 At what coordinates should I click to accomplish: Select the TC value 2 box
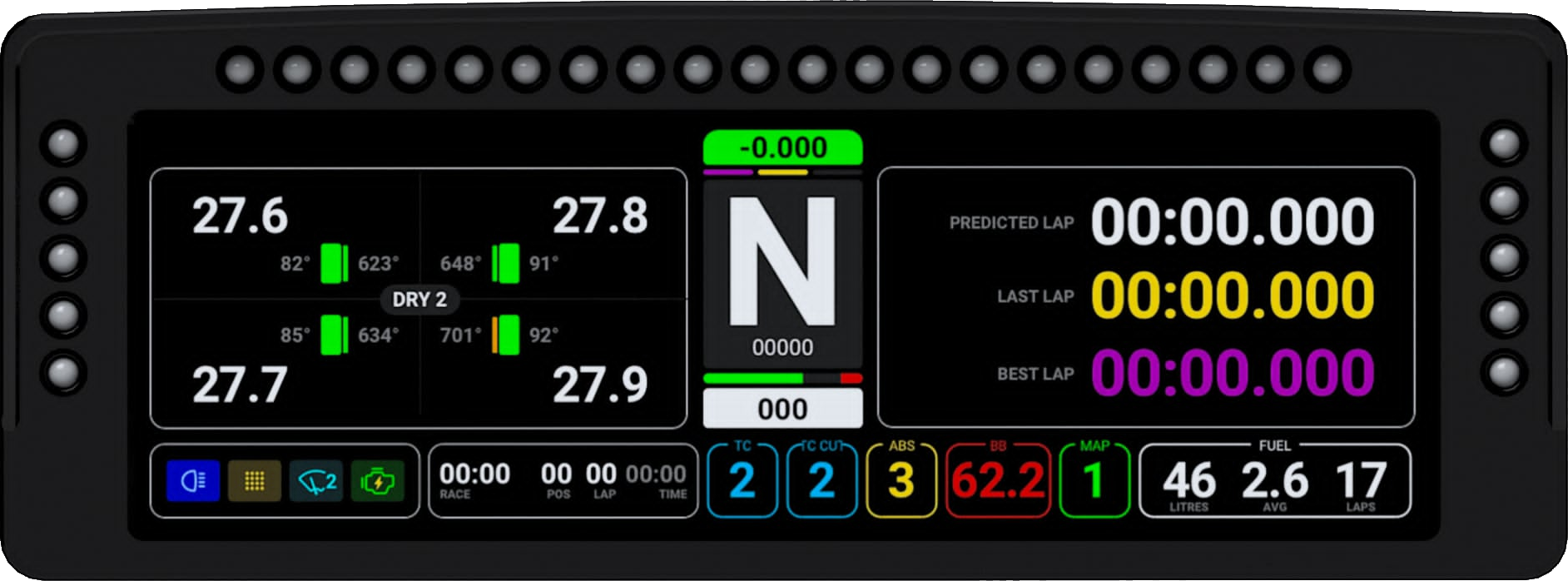click(742, 480)
